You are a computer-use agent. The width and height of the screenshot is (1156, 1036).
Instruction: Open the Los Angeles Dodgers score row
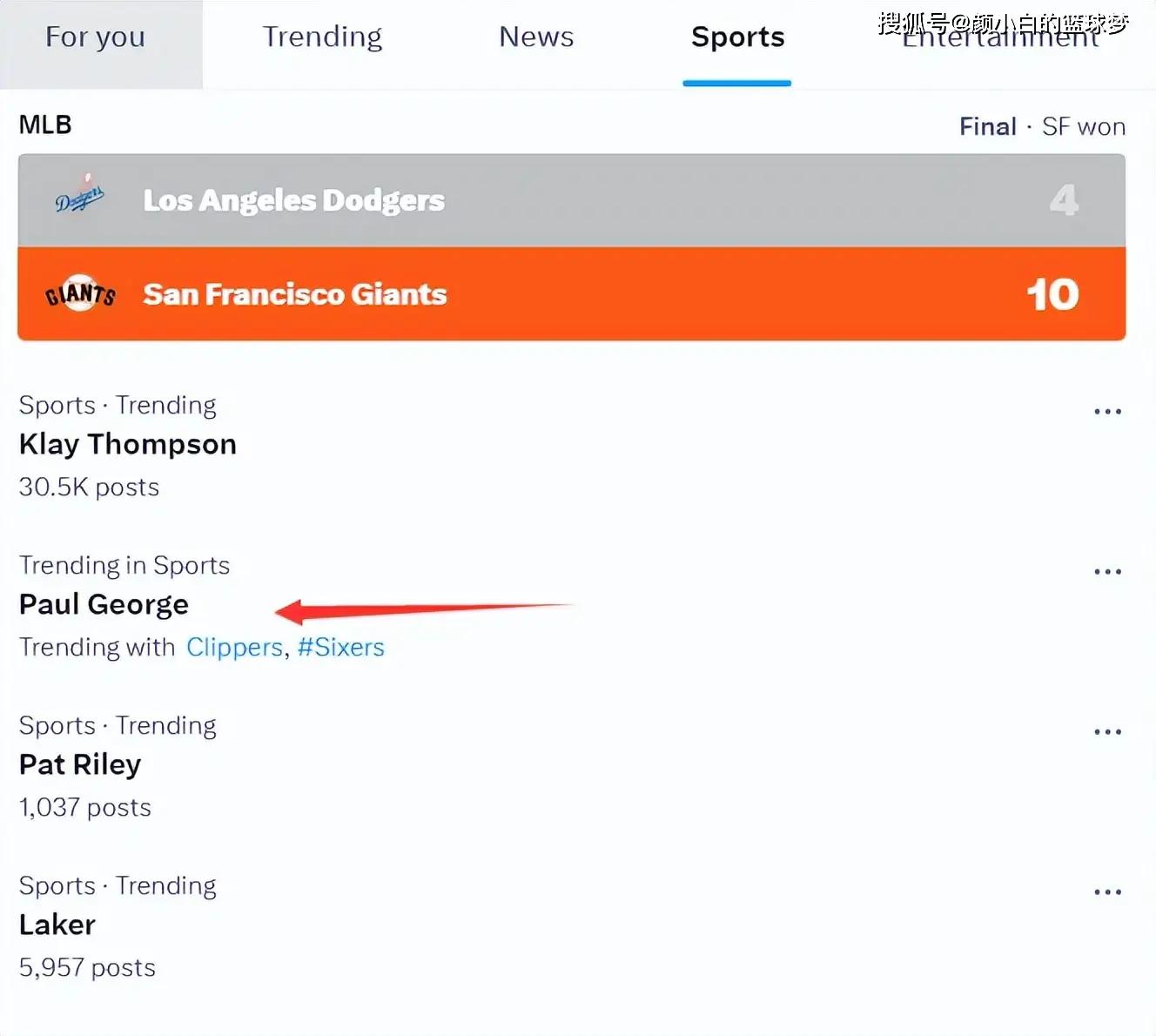572,201
